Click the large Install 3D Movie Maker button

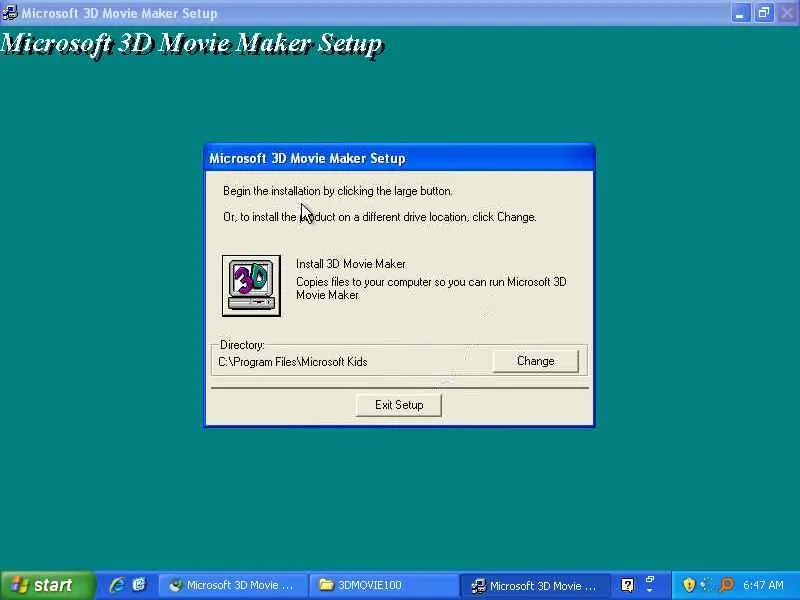click(x=251, y=286)
